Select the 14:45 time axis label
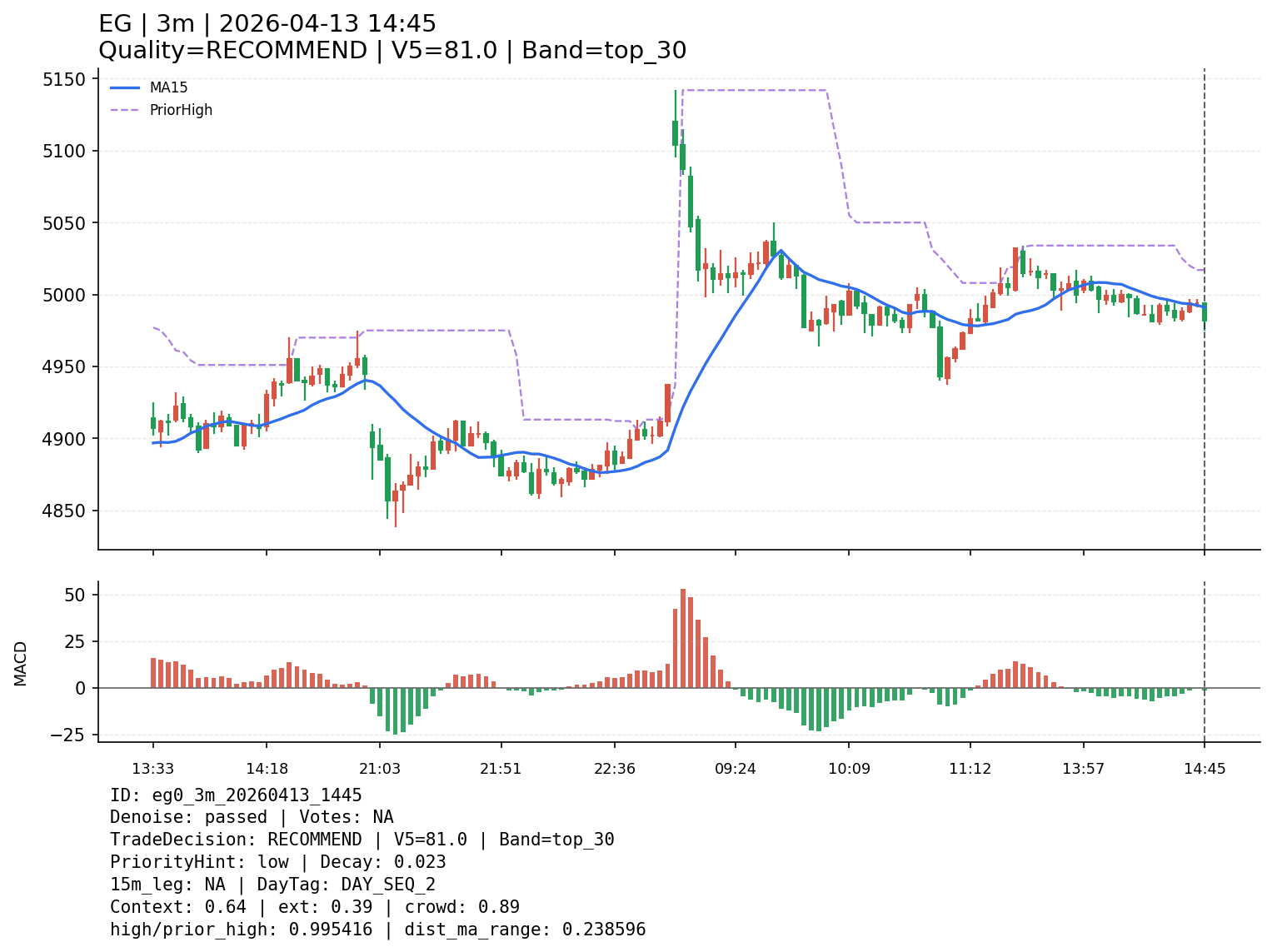This screenshot has width=1272, height=952. (1205, 769)
